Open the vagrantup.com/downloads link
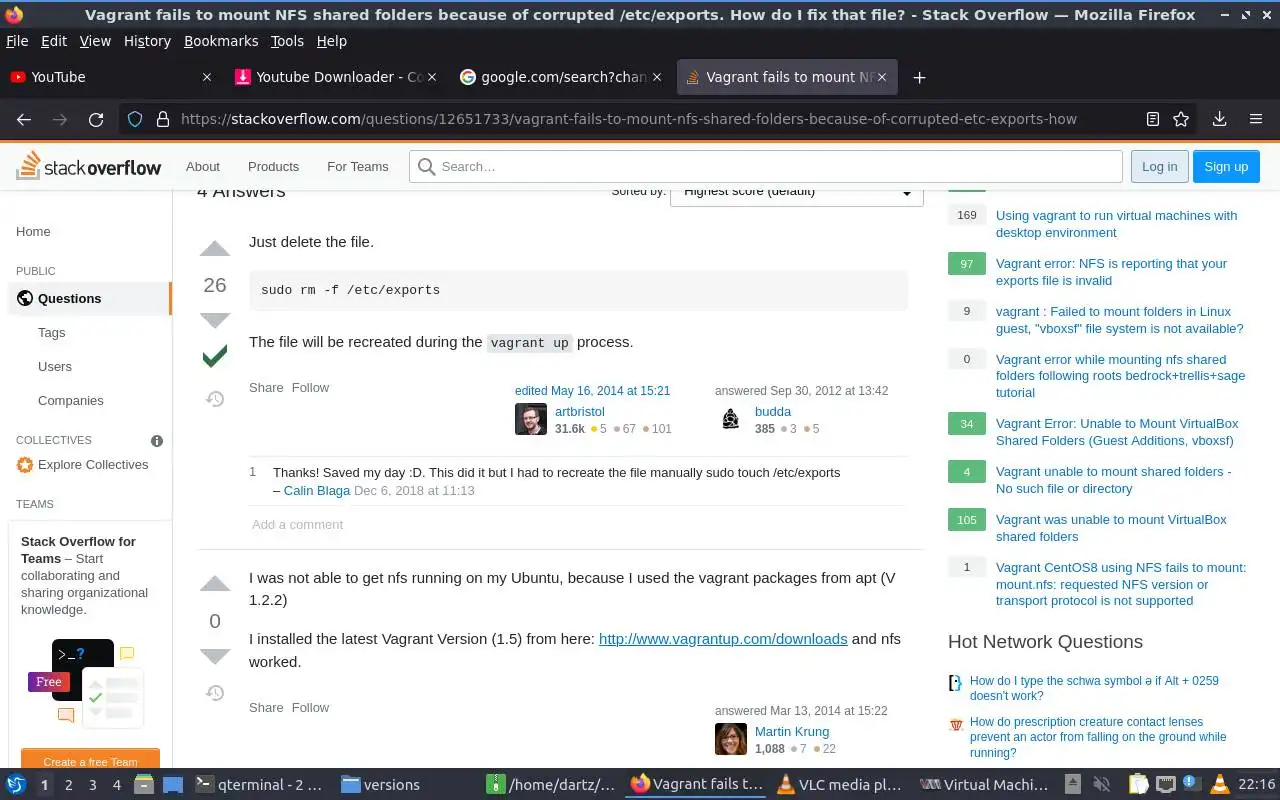This screenshot has width=1280, height=800. [723, 638]
